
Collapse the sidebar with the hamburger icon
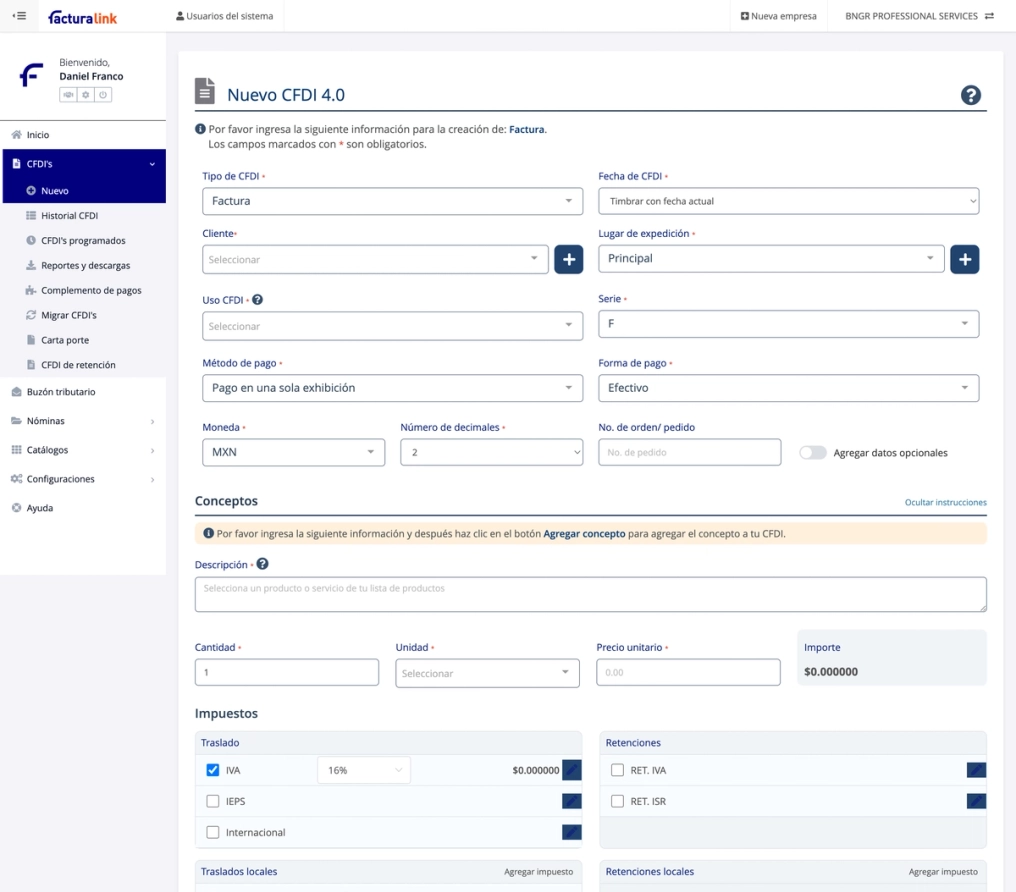pos(19,16)
